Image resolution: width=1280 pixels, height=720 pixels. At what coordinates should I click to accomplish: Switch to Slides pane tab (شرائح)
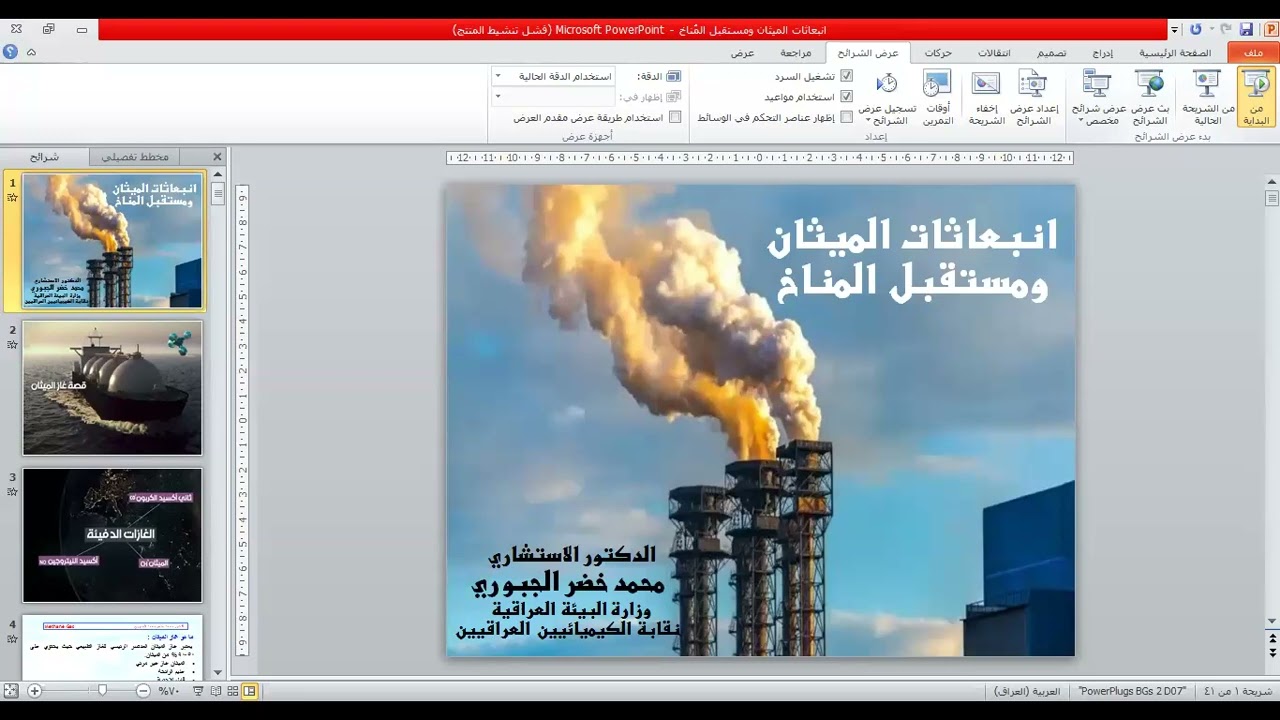[x=45, y=157]
